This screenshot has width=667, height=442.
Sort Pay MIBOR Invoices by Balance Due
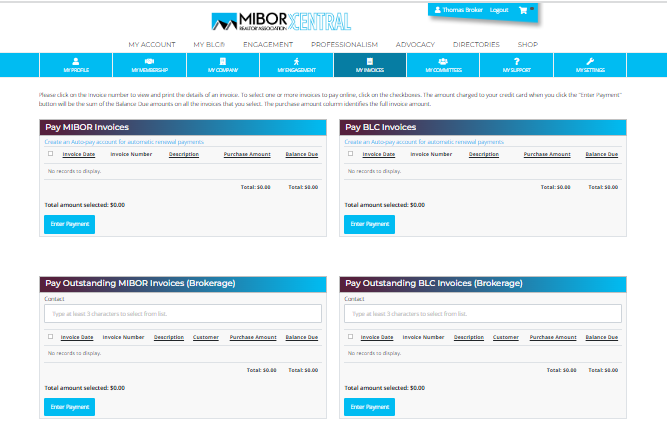click(302, 154)
